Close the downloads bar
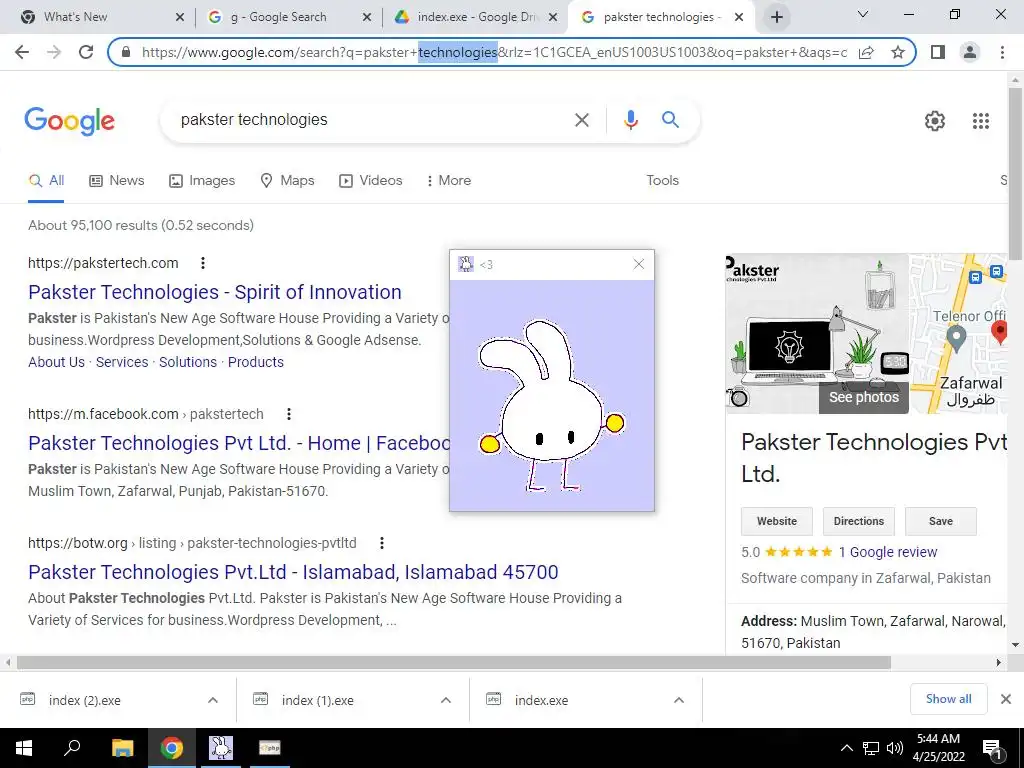Image resolution: width=1024 pixels, height=768 pixels. pyautogui.click(x=1006, y=699)
